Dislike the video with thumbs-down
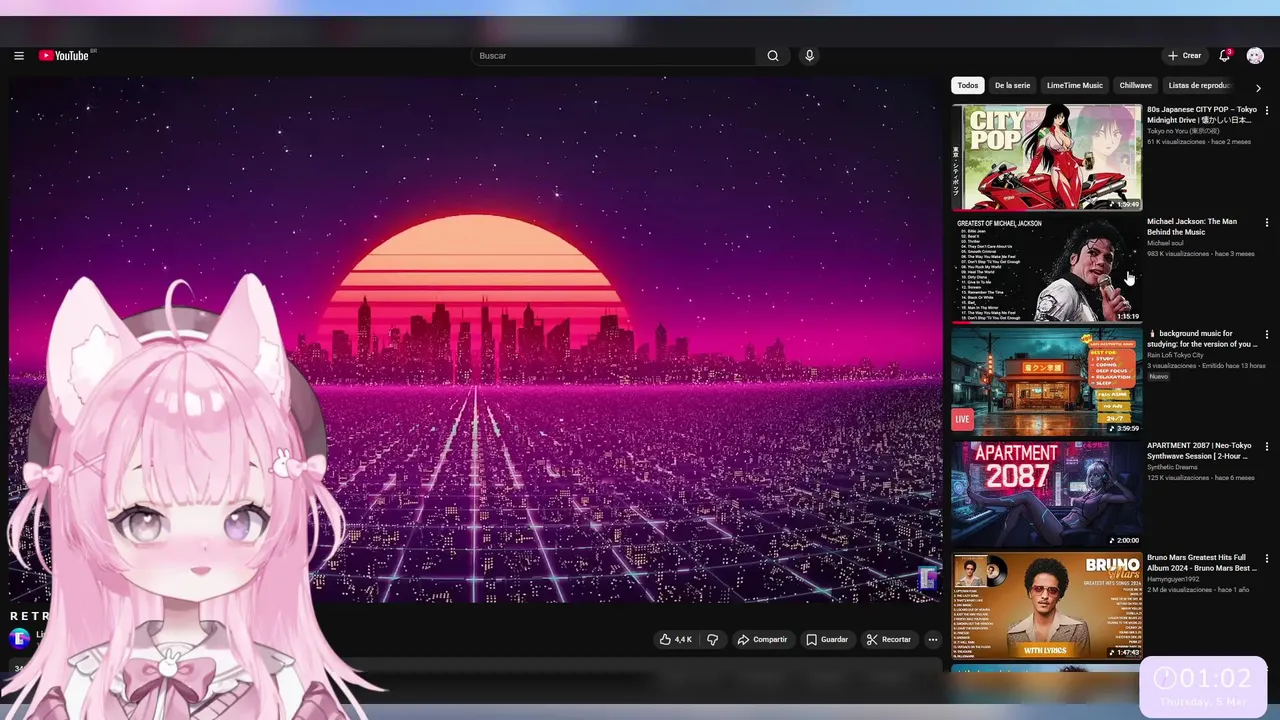Viewport: 1280px width, 720px height. click(x=713, y=640)
